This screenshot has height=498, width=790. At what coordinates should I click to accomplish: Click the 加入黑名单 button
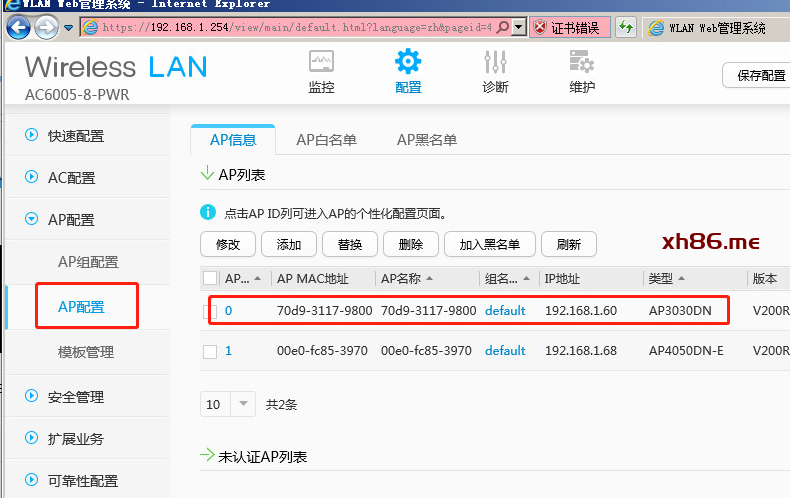(x=490, y=244)
